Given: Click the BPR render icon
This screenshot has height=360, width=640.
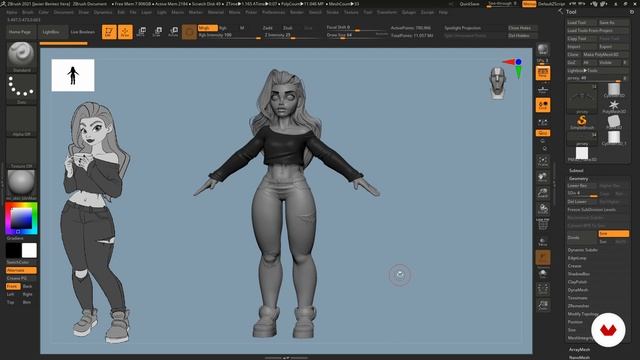Looking at the screenshot, I should click(542, 50).
